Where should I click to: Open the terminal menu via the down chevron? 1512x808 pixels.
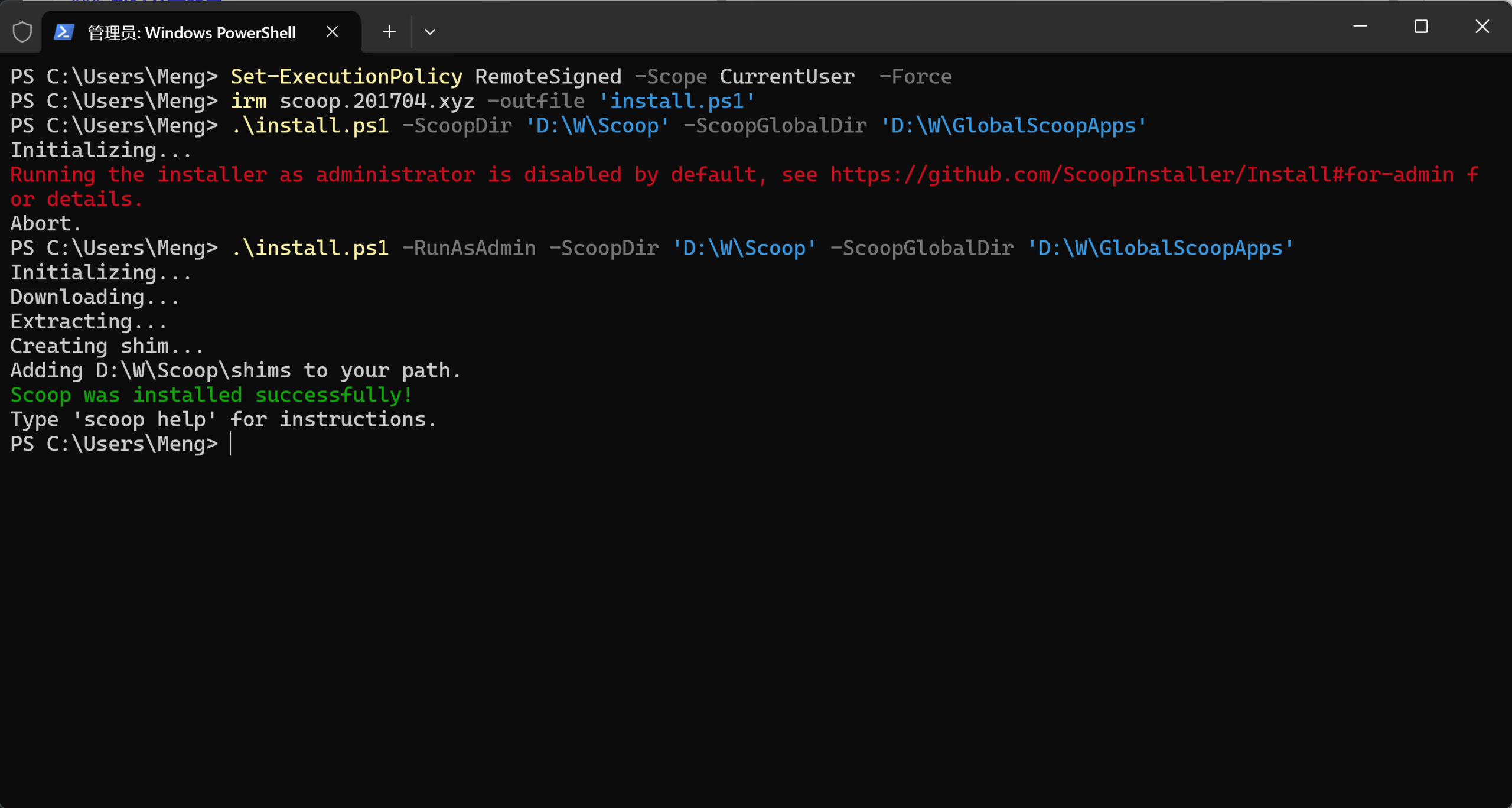pos(430,31)
